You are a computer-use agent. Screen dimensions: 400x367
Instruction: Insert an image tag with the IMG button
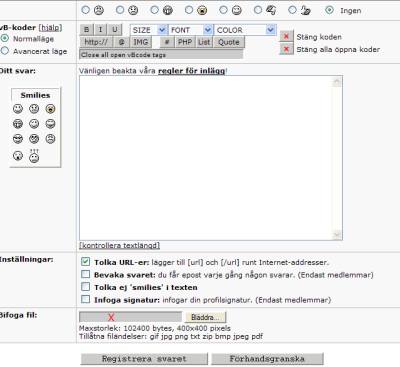pyautogui.click(x=140, y=42)
